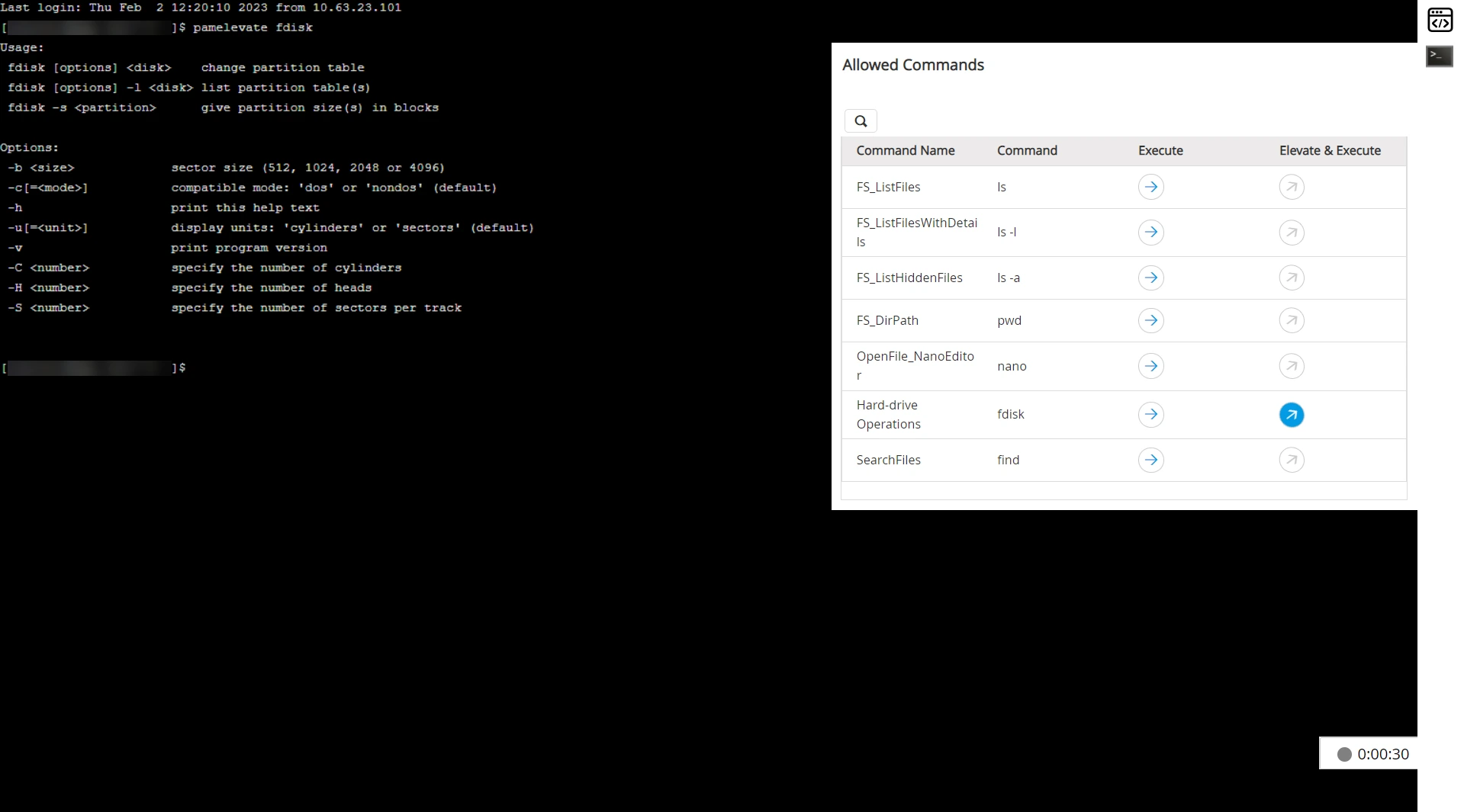Click the 'fdisk [options] -l <disk>' usage line
The height and width of the screenshot is (812, 1464).
click(x=189, y=88)
